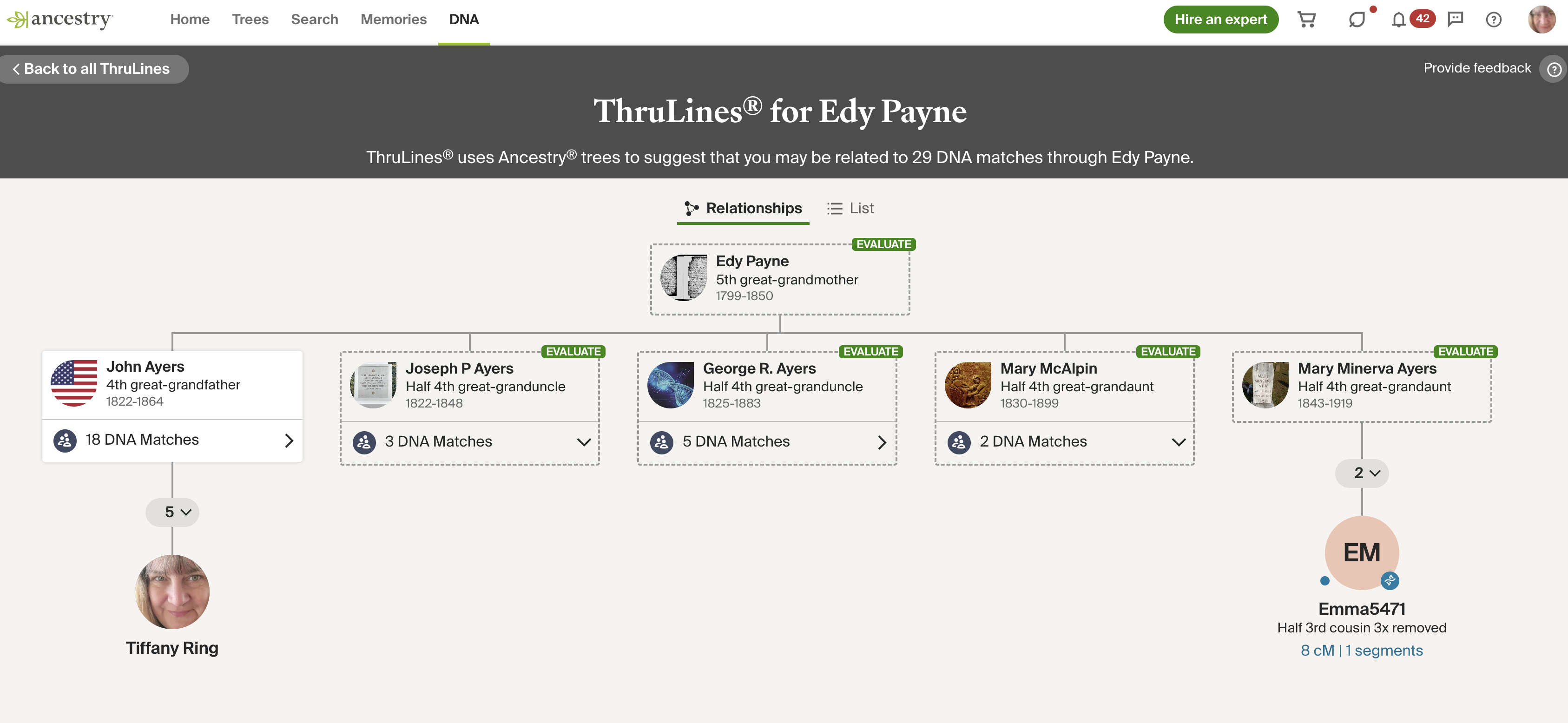Open the Memories menu
This screenshot has height=723, width=1568.
(x=393, y=20)
